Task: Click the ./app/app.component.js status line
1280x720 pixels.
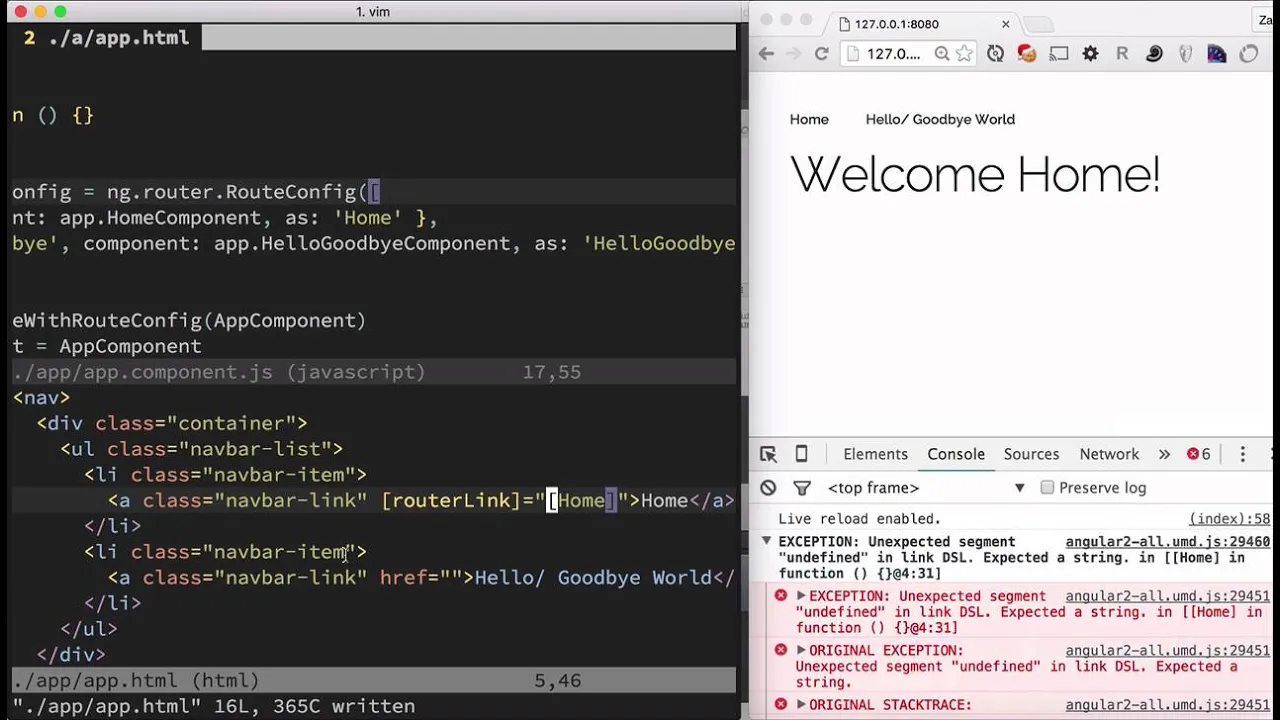Action: pos(374,372)
